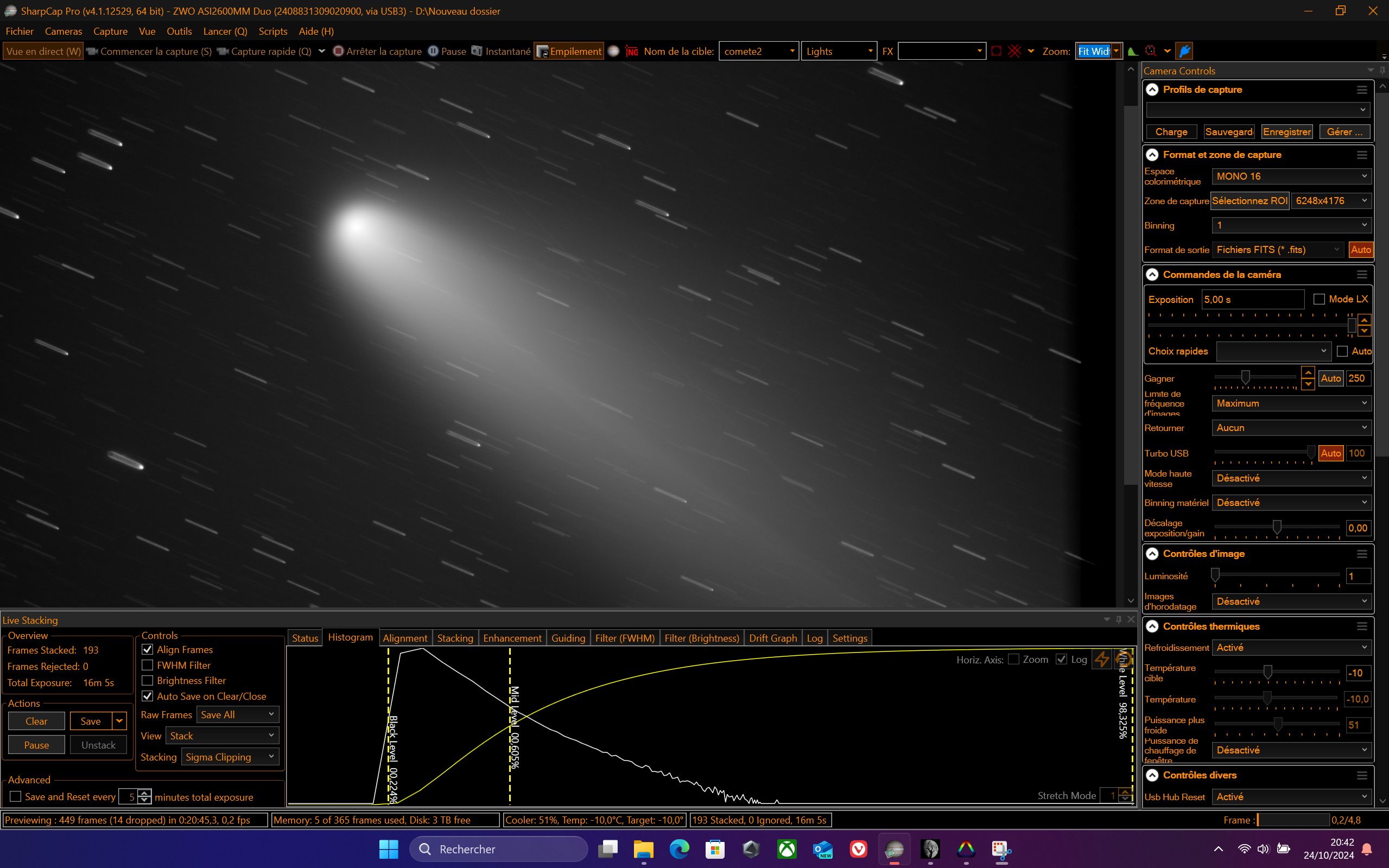Click the histogram lightning auto-stretch icon

coord(1101,659)
